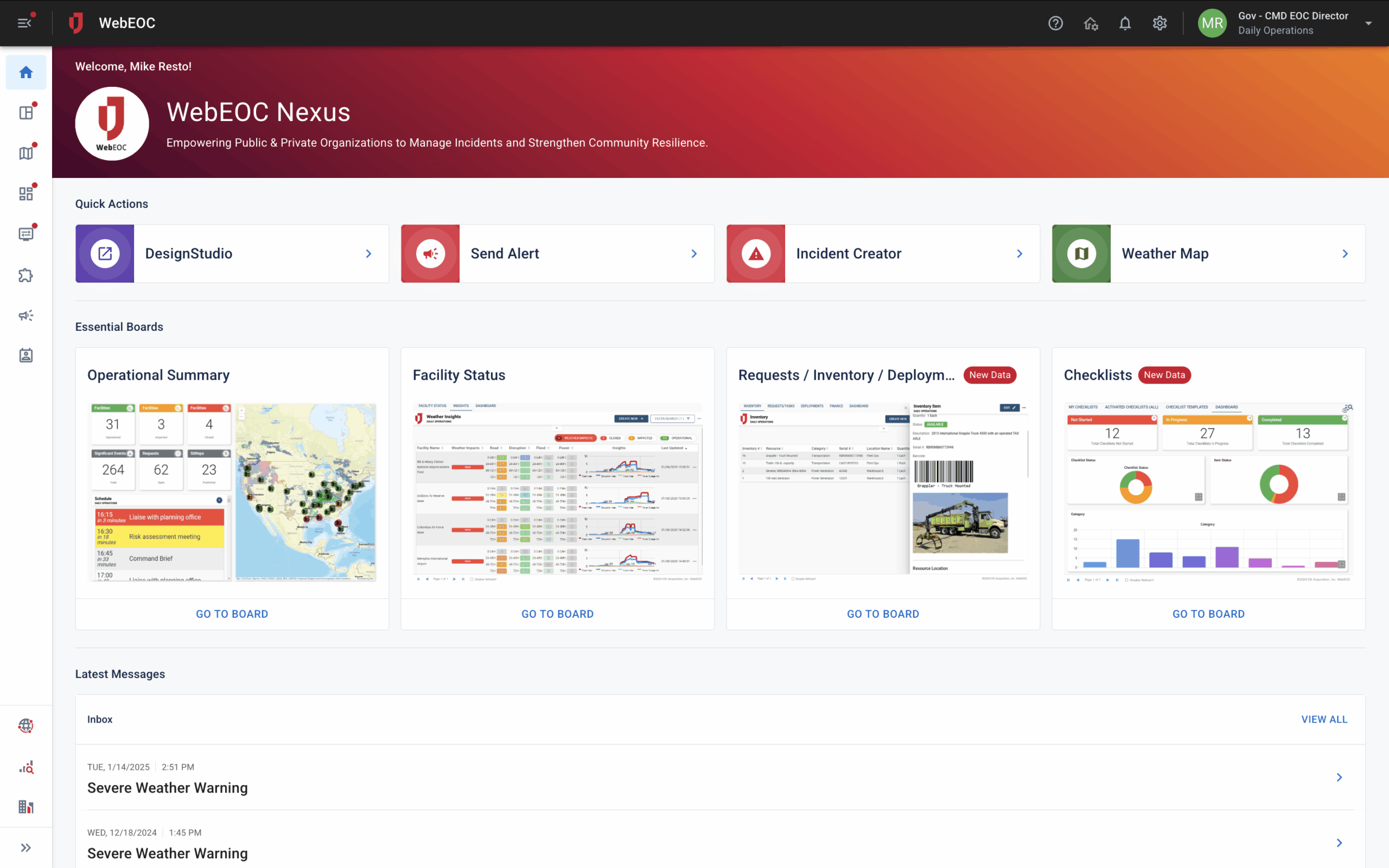The image size is (1389, 868).
Task: Go to board for Facility Status
Action: (x=557, y=614)
